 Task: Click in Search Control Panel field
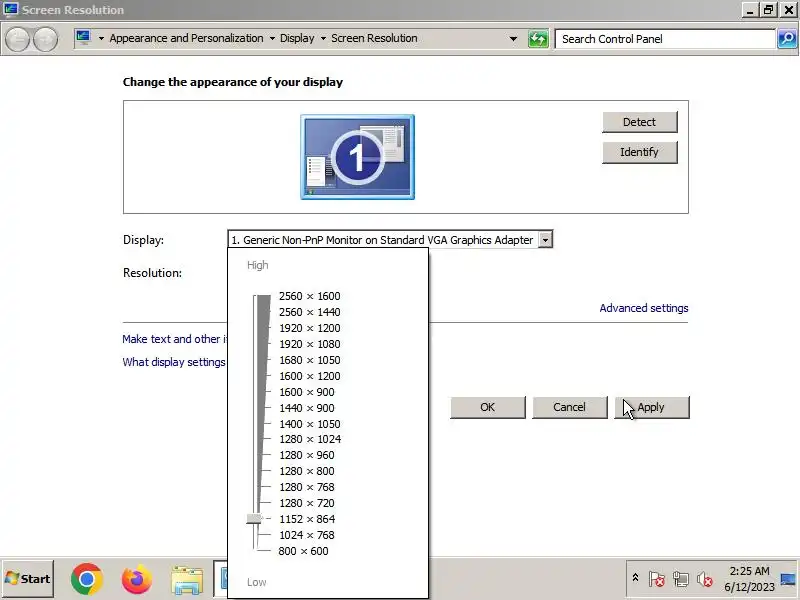[665, 39]
